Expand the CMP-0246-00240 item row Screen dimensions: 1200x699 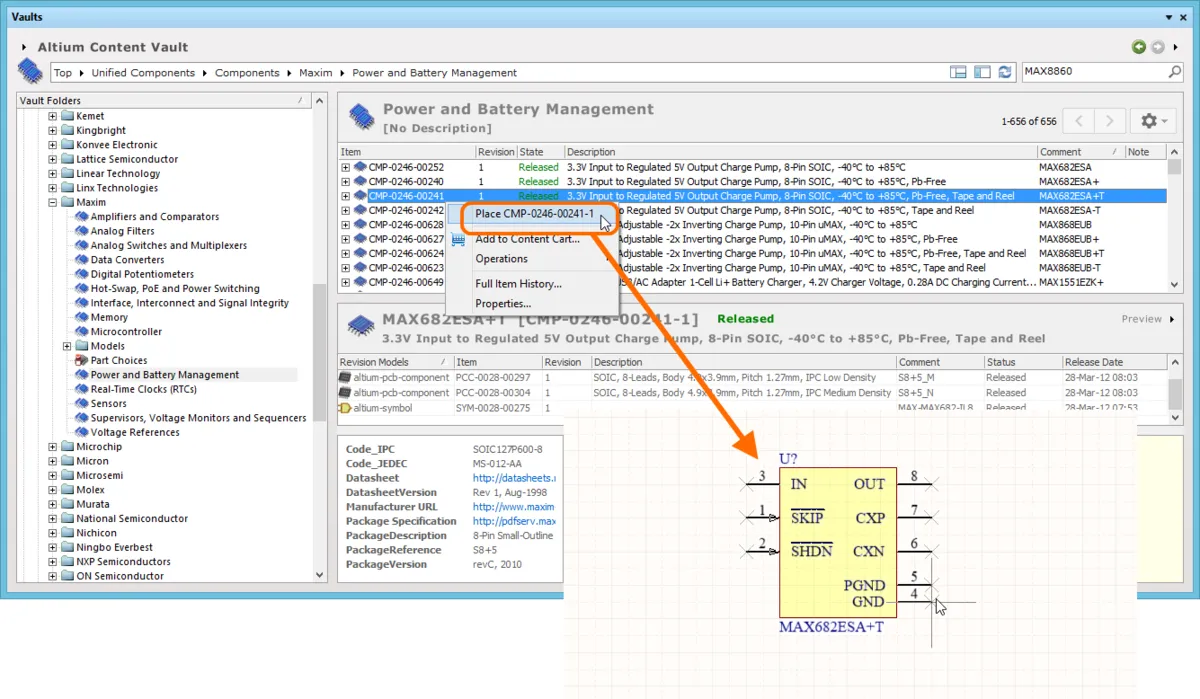coord(345,182)
